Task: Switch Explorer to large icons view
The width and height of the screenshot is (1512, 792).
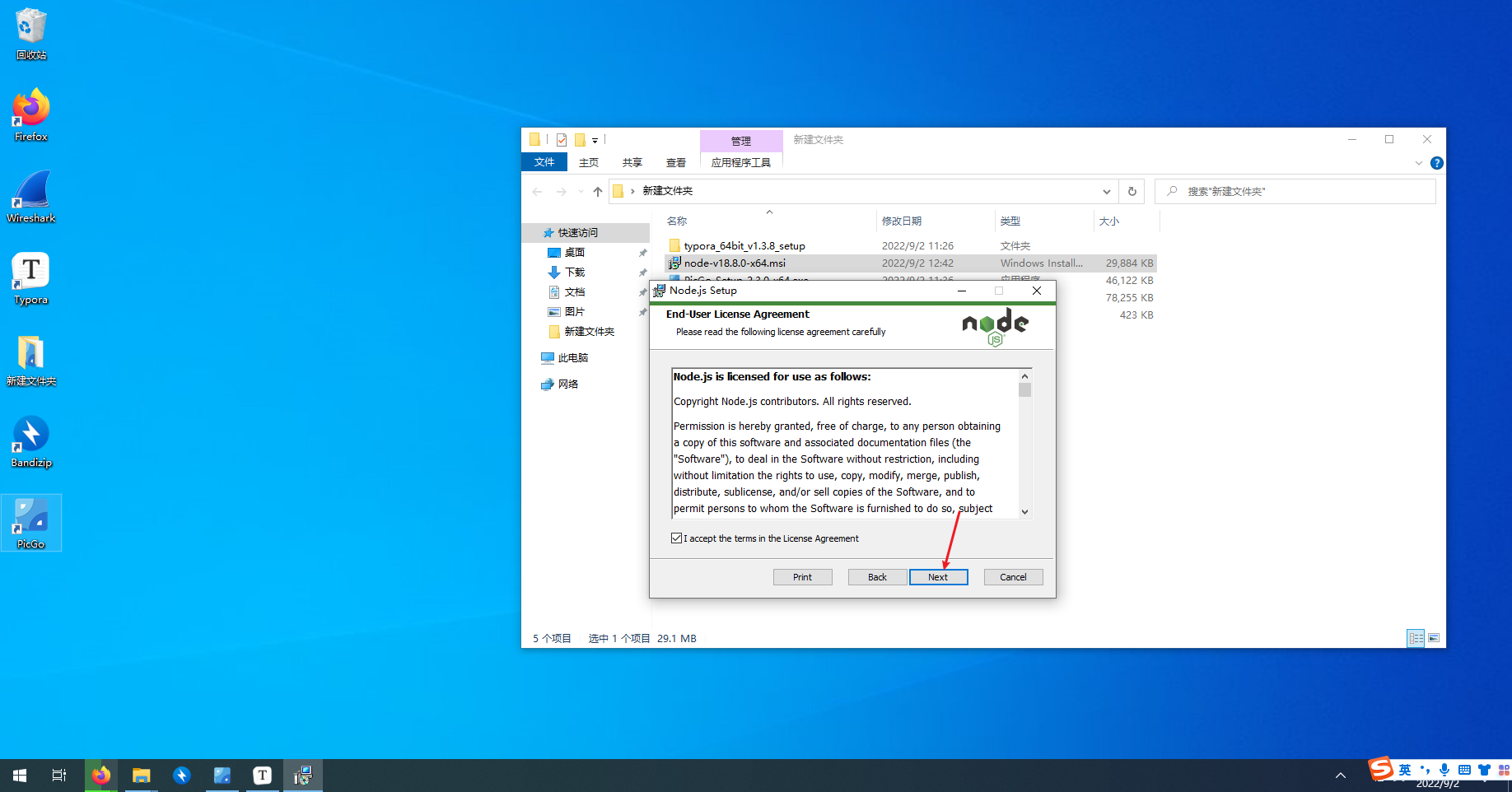Action: (x=1434, y=638)
